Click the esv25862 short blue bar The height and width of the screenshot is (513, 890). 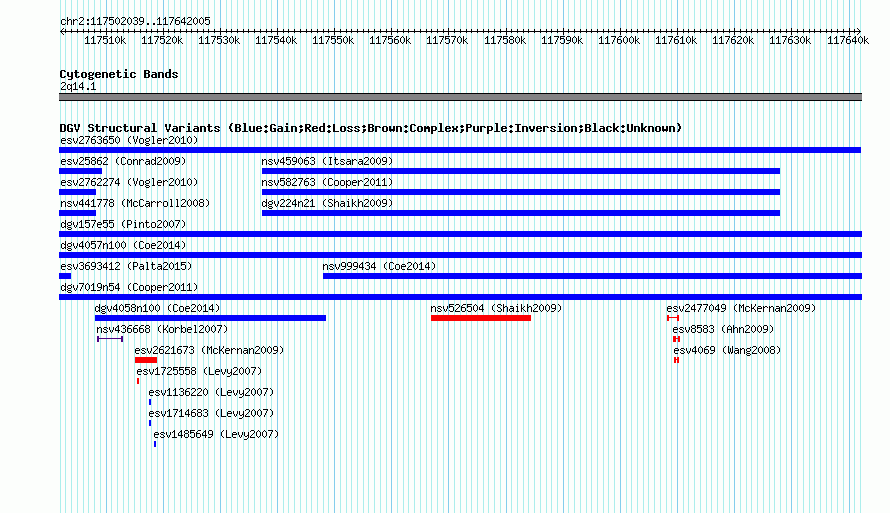tap(81, 171)
